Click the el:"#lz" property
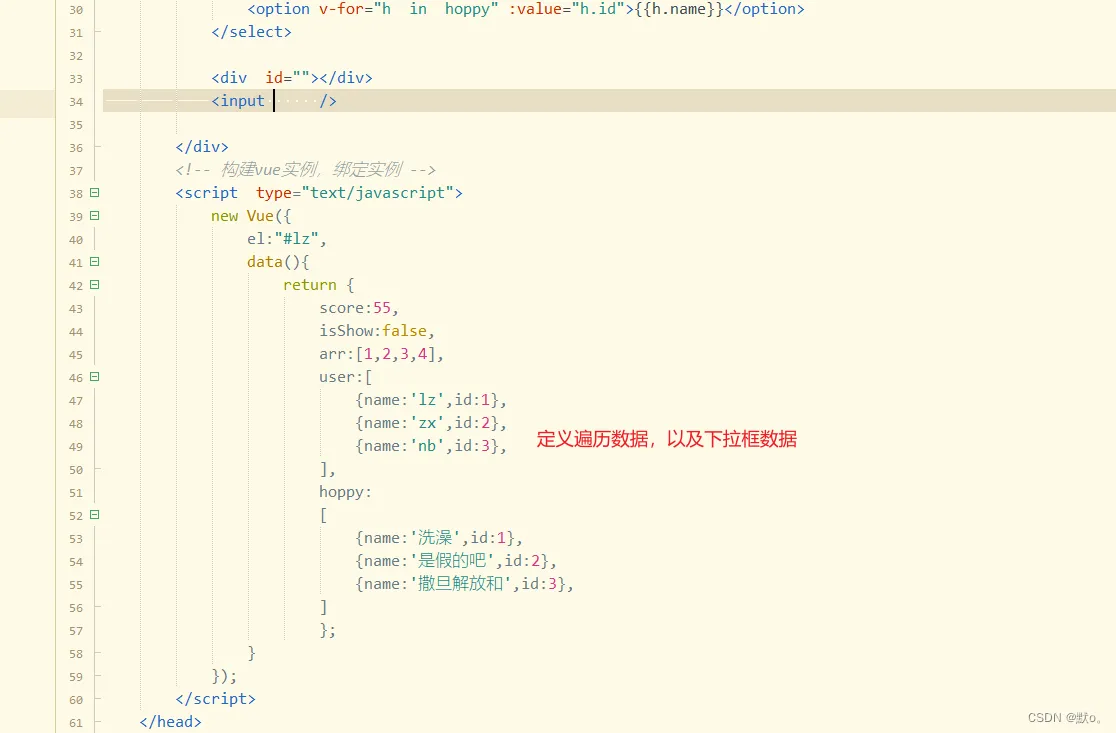 pyautogui.click(x=287, y=238)
